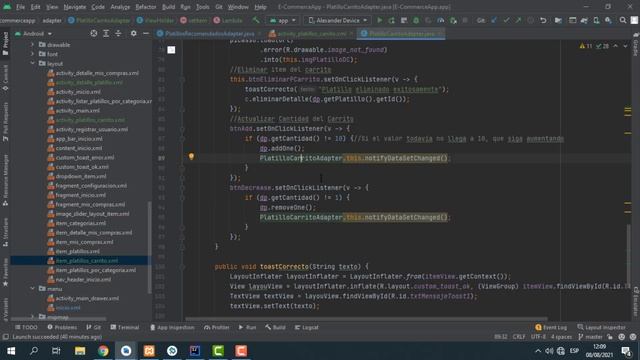Open the Android project view dropdown
The width and height of the screenshot is (640, 360).
[33, 33]
